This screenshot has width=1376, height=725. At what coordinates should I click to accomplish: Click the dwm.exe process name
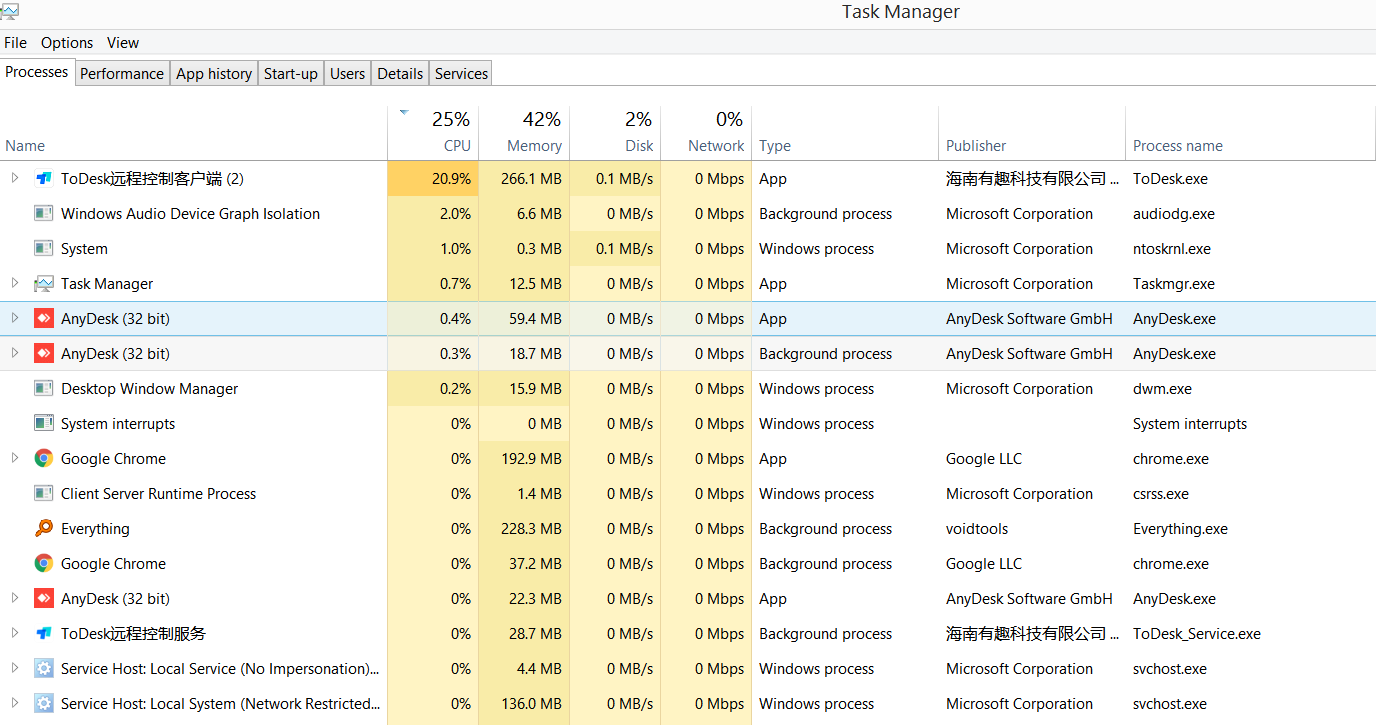(1162, 389)
